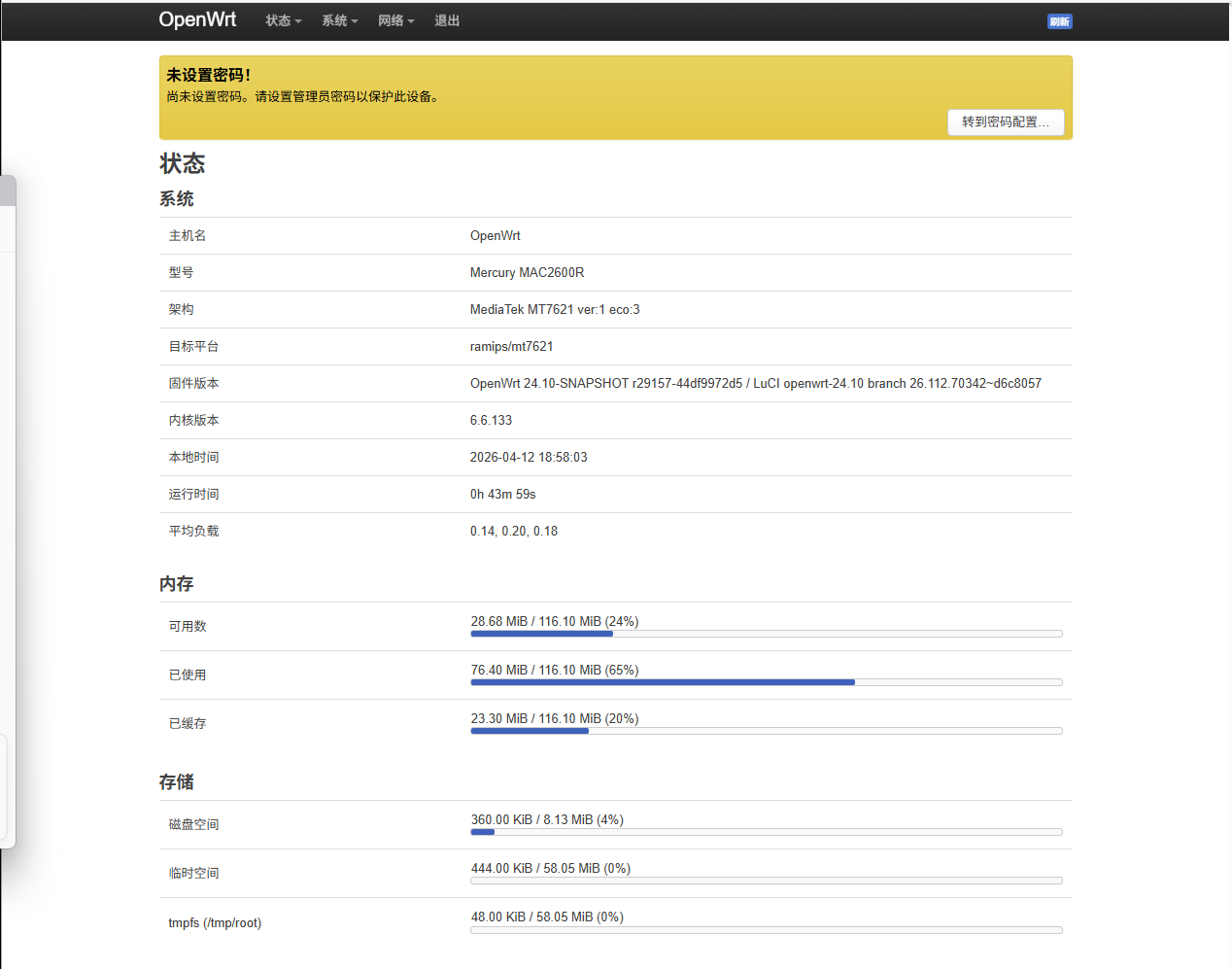Expand the 网络 menu dropdown

396,20
